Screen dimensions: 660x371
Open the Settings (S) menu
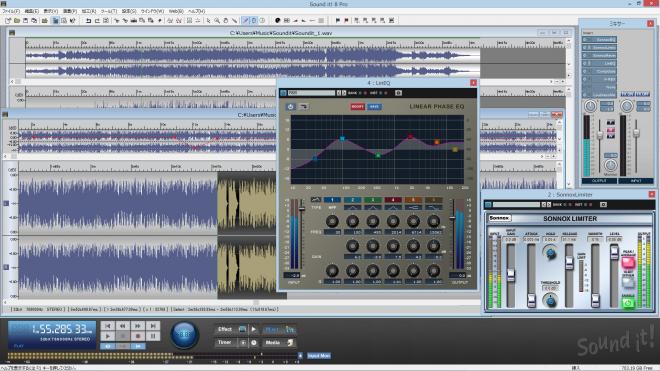[x=129, y=11]
